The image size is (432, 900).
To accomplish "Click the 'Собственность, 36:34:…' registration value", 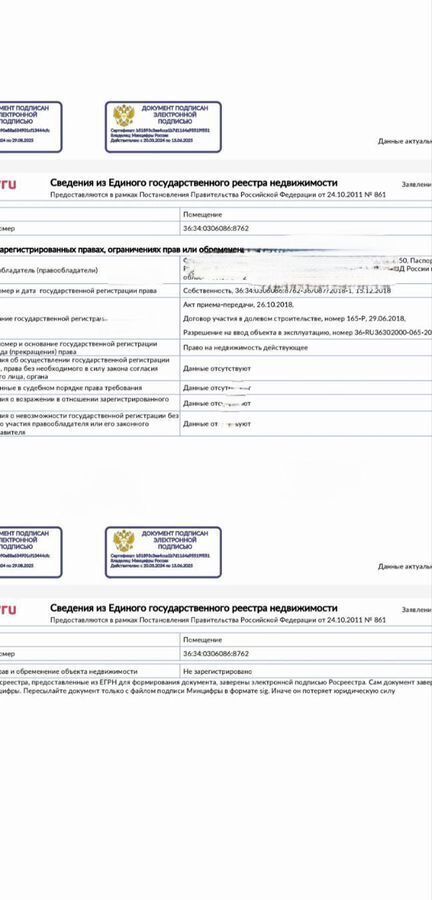I will tap(287, 291).
